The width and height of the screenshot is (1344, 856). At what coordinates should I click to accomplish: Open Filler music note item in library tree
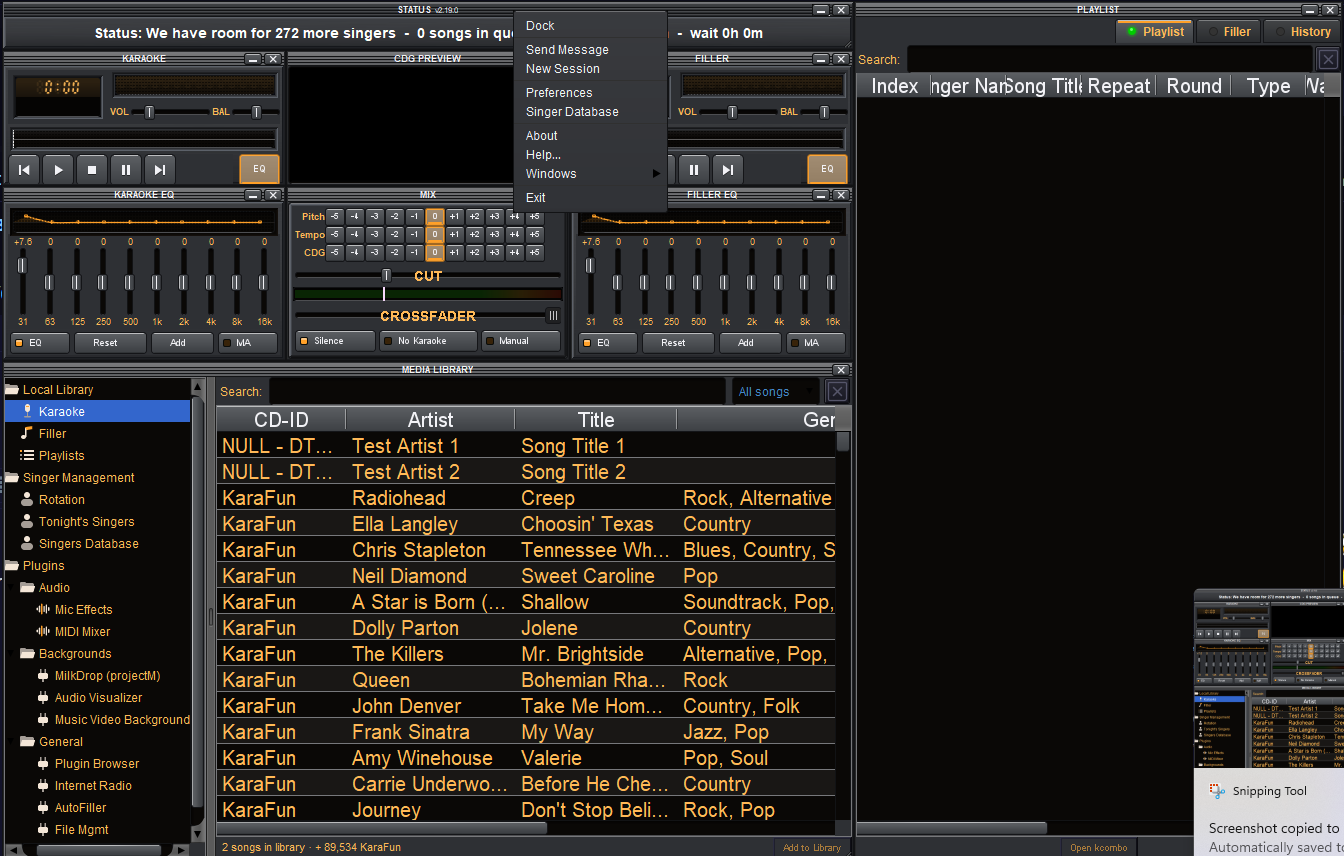coord(52,433)
